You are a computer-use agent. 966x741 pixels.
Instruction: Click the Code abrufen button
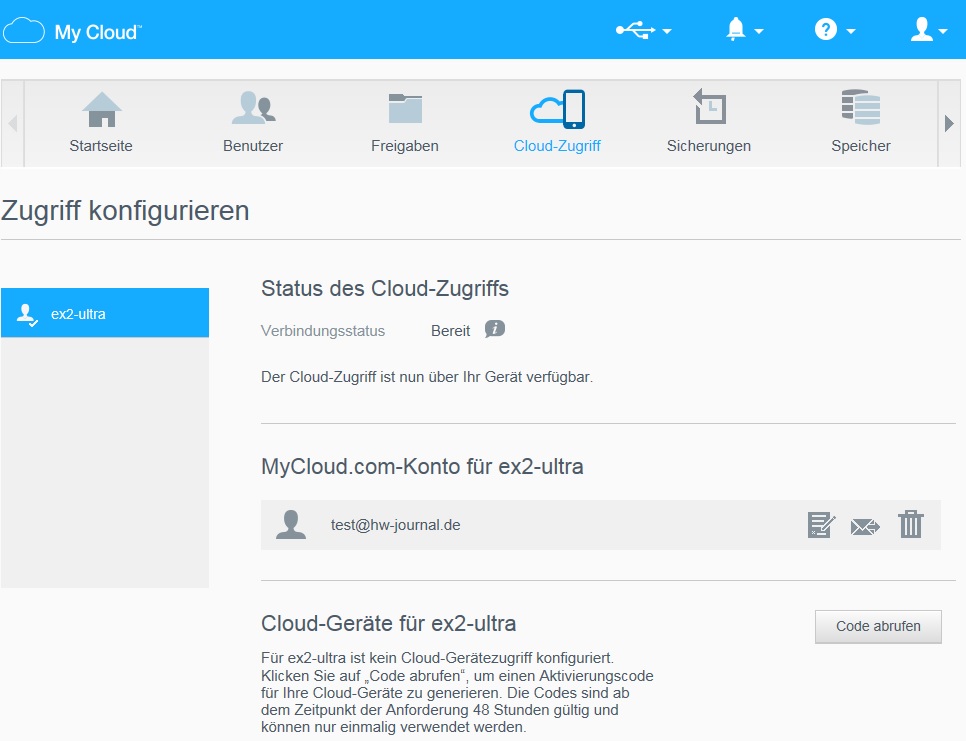pos(878,626)
